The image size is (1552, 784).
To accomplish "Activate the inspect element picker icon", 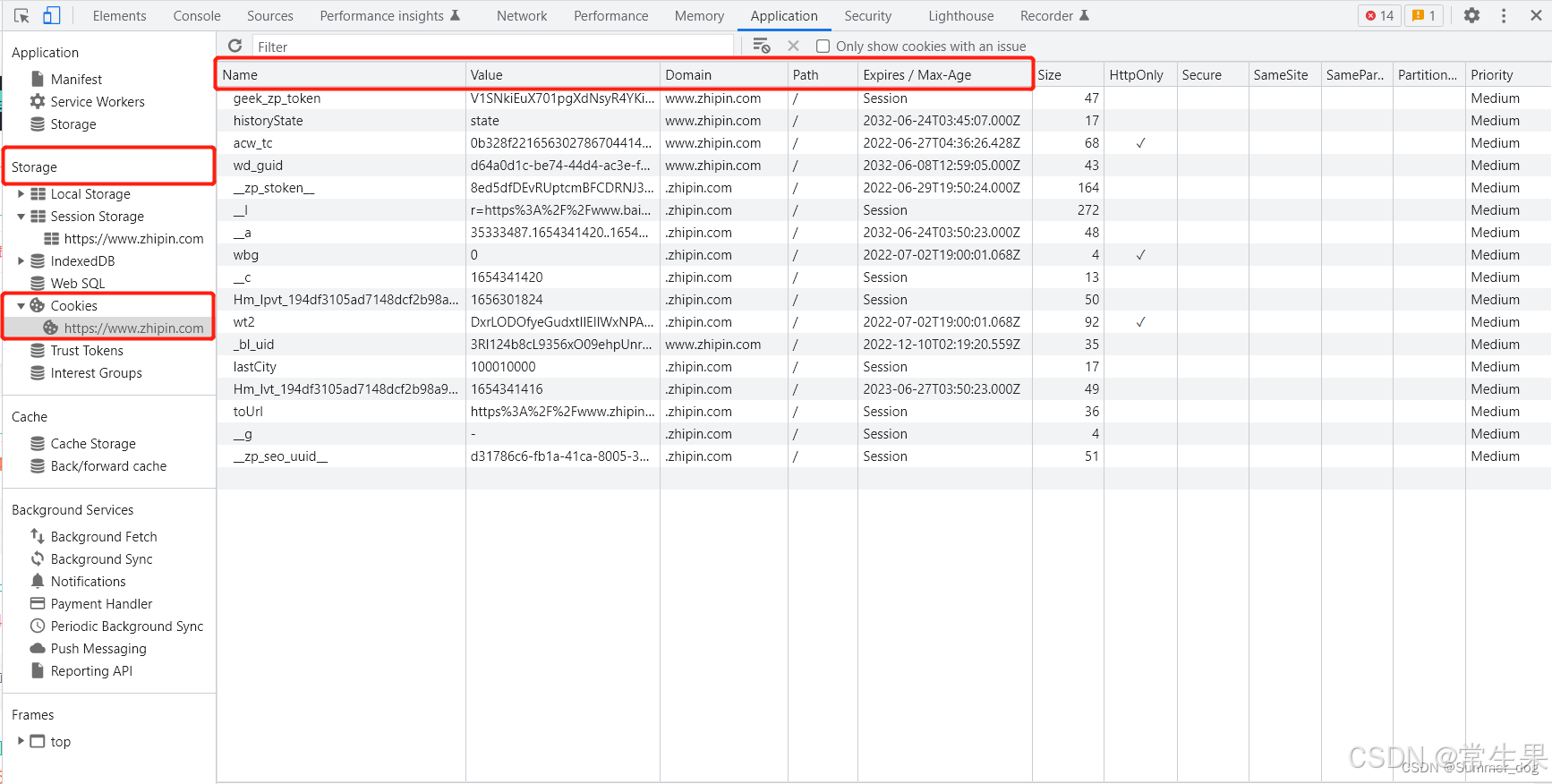I will [21, 15].
